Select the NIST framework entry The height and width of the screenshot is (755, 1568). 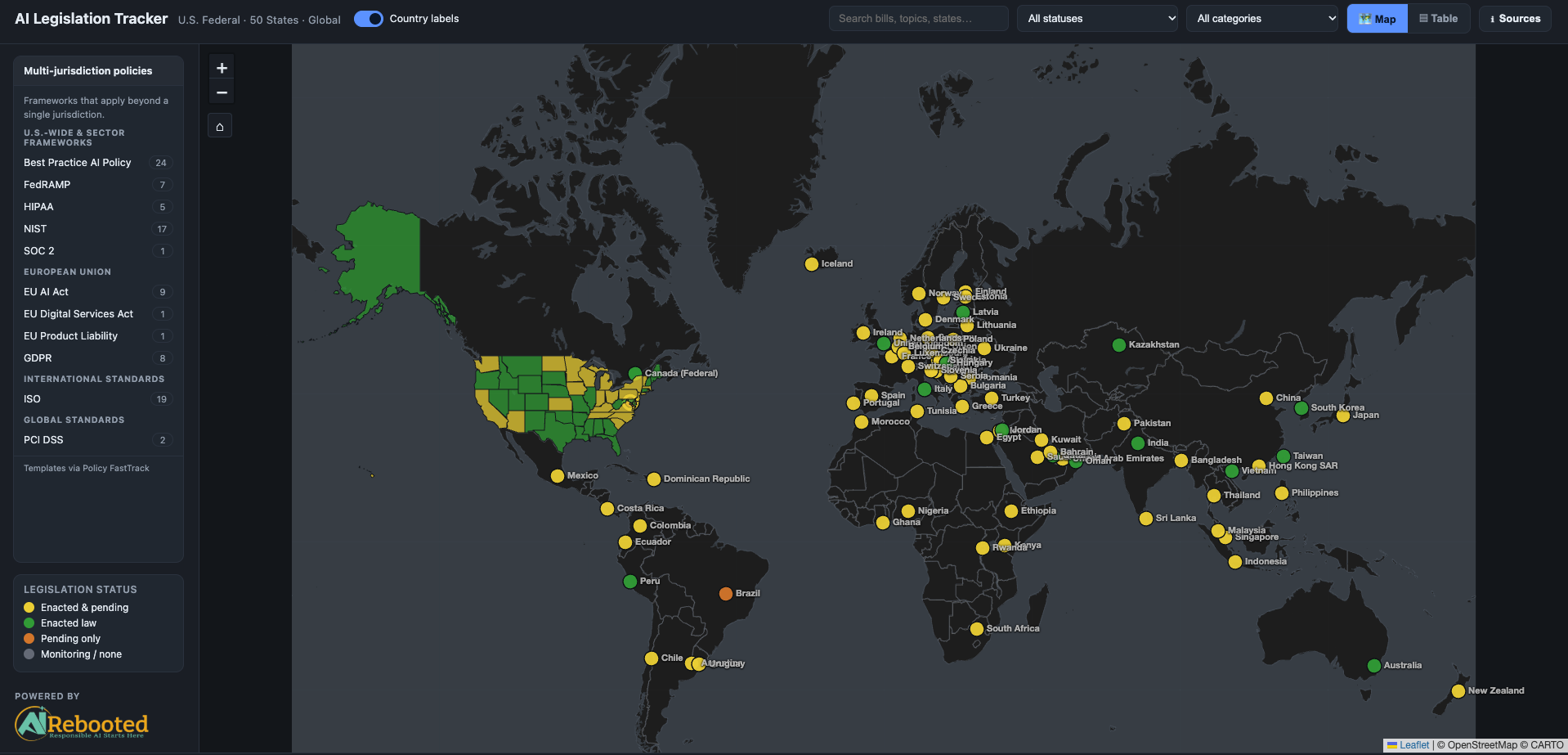pos(98,229)
